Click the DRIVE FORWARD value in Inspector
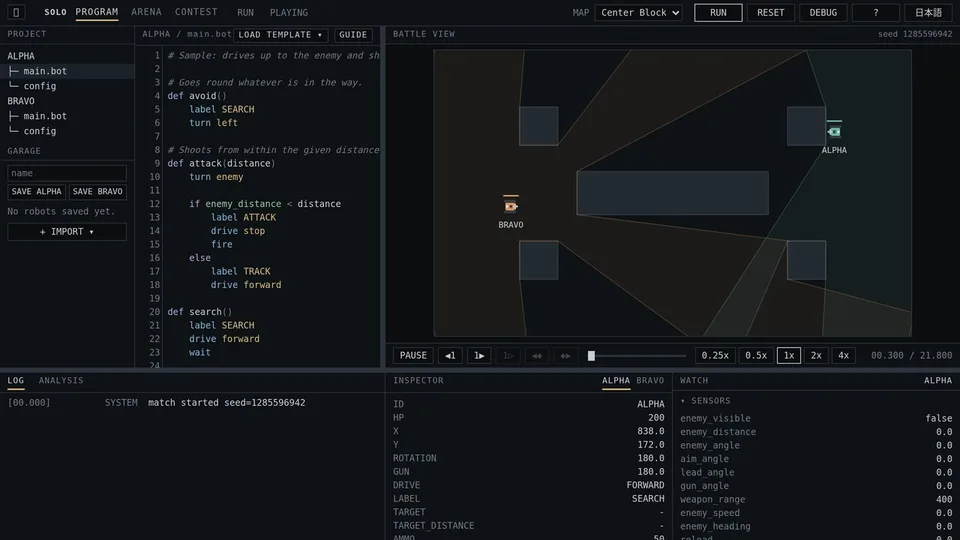The height and width of the screenshot is (540, 960). (645, 485)
